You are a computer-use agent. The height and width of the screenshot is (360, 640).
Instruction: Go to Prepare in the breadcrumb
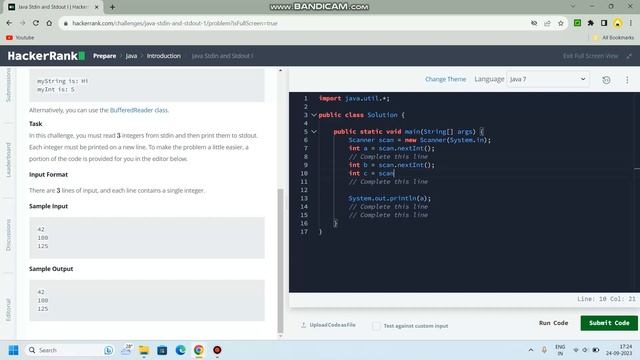pyautogui.click(x=104, y=56)
